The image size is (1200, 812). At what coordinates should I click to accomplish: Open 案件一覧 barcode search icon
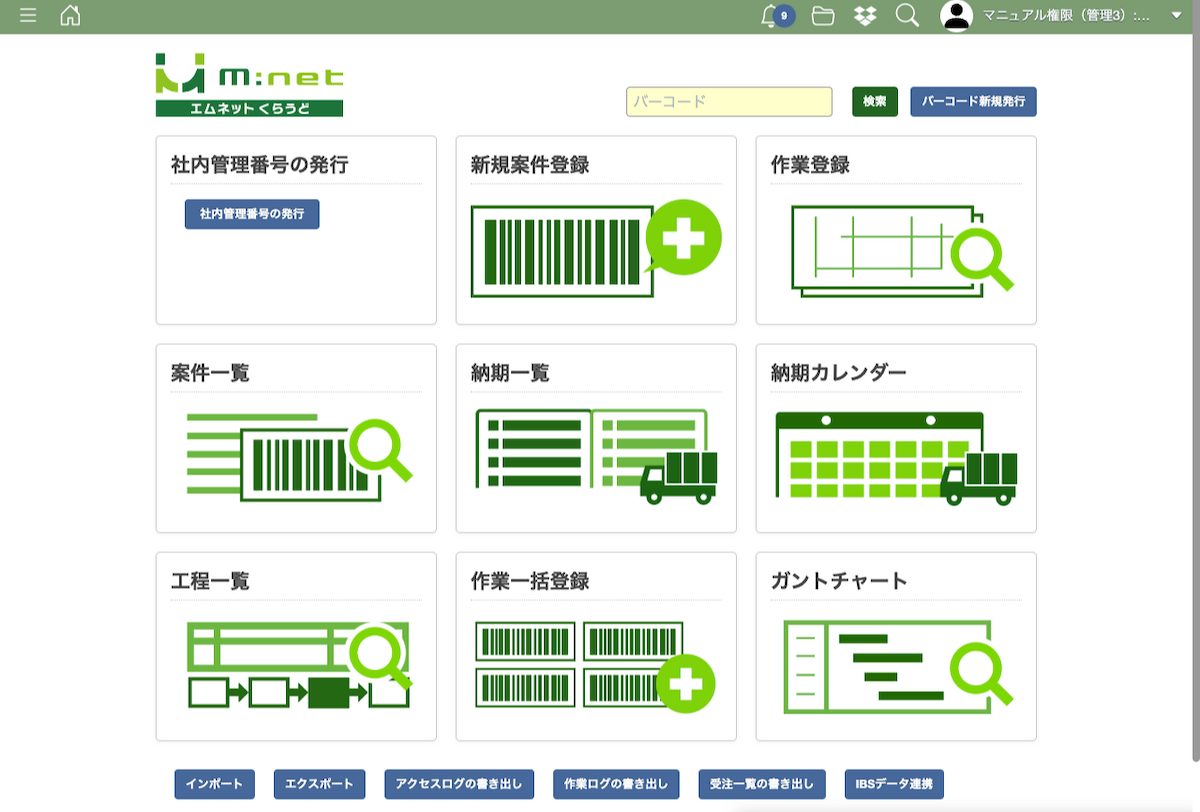297,457
